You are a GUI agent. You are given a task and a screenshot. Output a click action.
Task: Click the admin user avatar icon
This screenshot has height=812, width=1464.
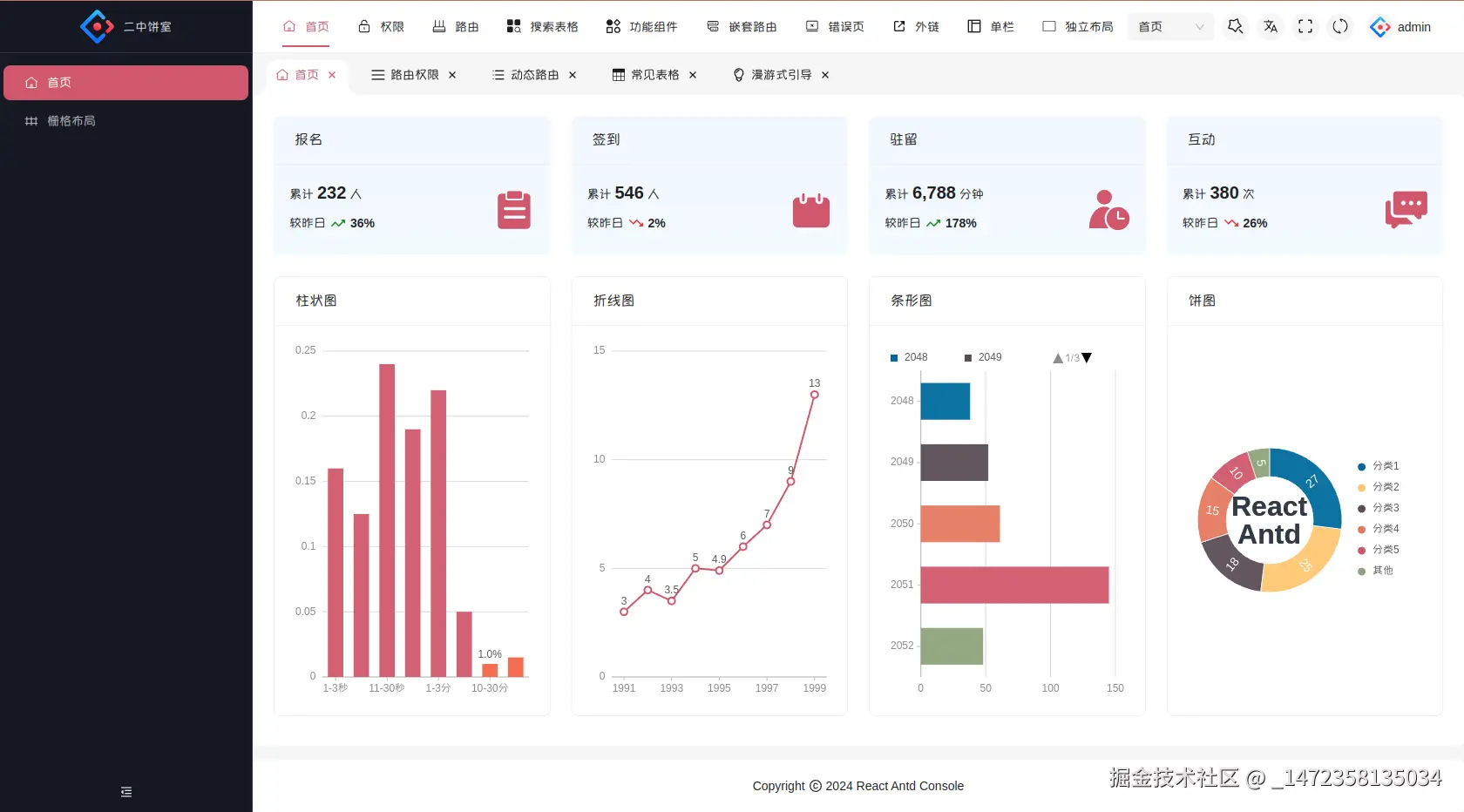pyautogui.click(x=1380, y=27)
